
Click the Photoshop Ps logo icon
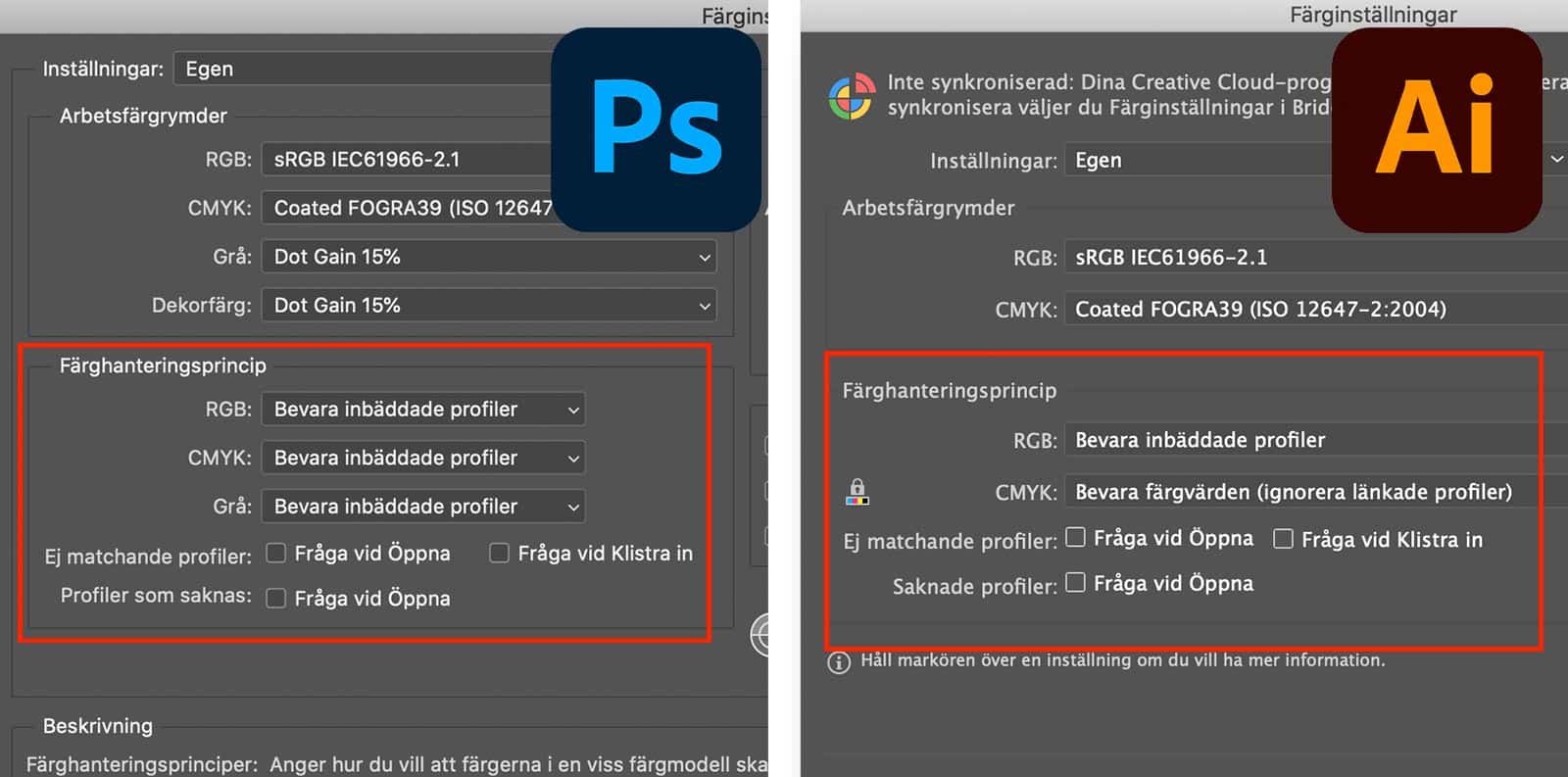[657, 129]
